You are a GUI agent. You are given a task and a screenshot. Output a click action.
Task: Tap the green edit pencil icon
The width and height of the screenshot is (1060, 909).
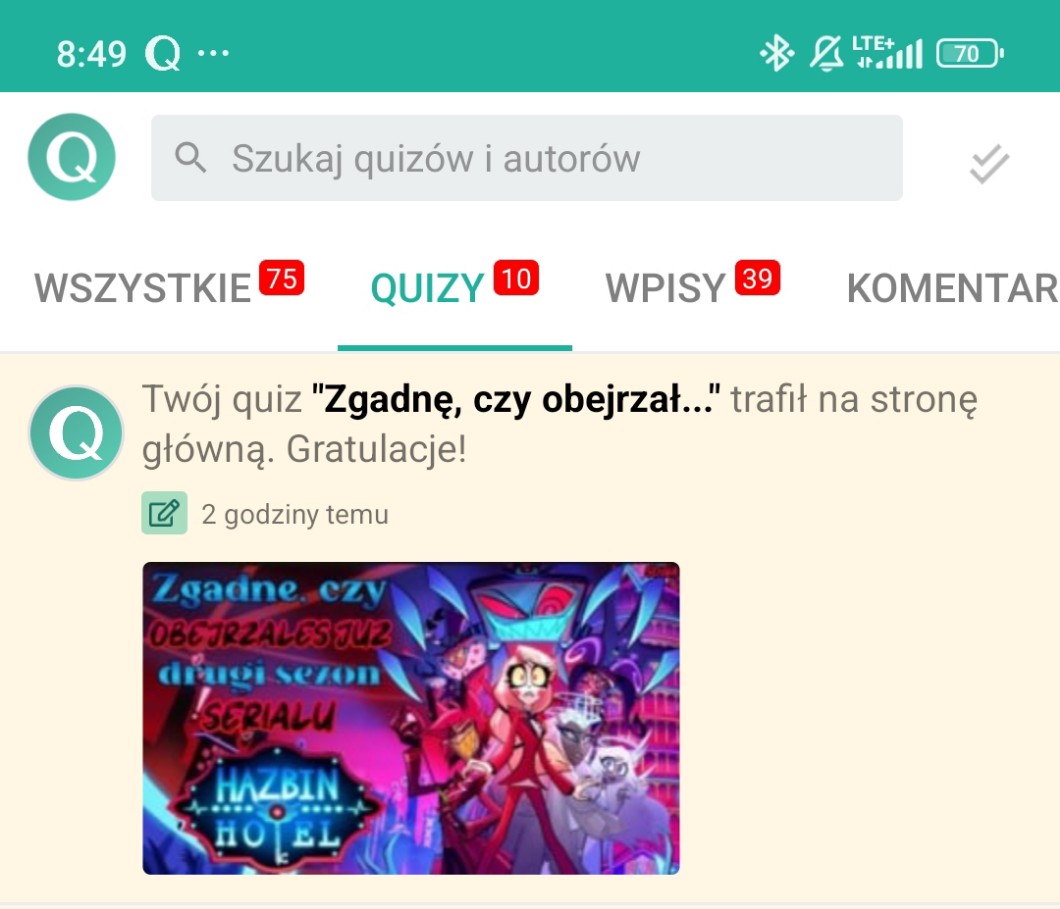point(164,514)
